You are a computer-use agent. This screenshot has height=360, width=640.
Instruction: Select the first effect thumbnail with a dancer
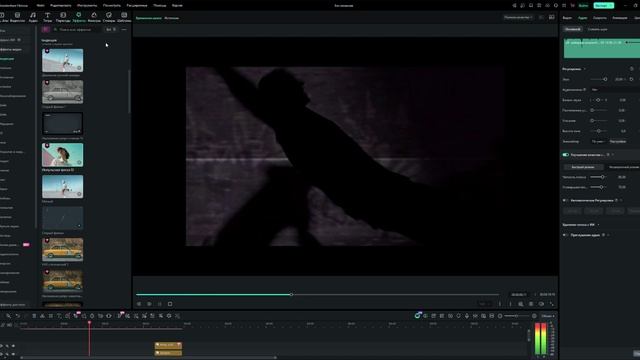point(62,60)
